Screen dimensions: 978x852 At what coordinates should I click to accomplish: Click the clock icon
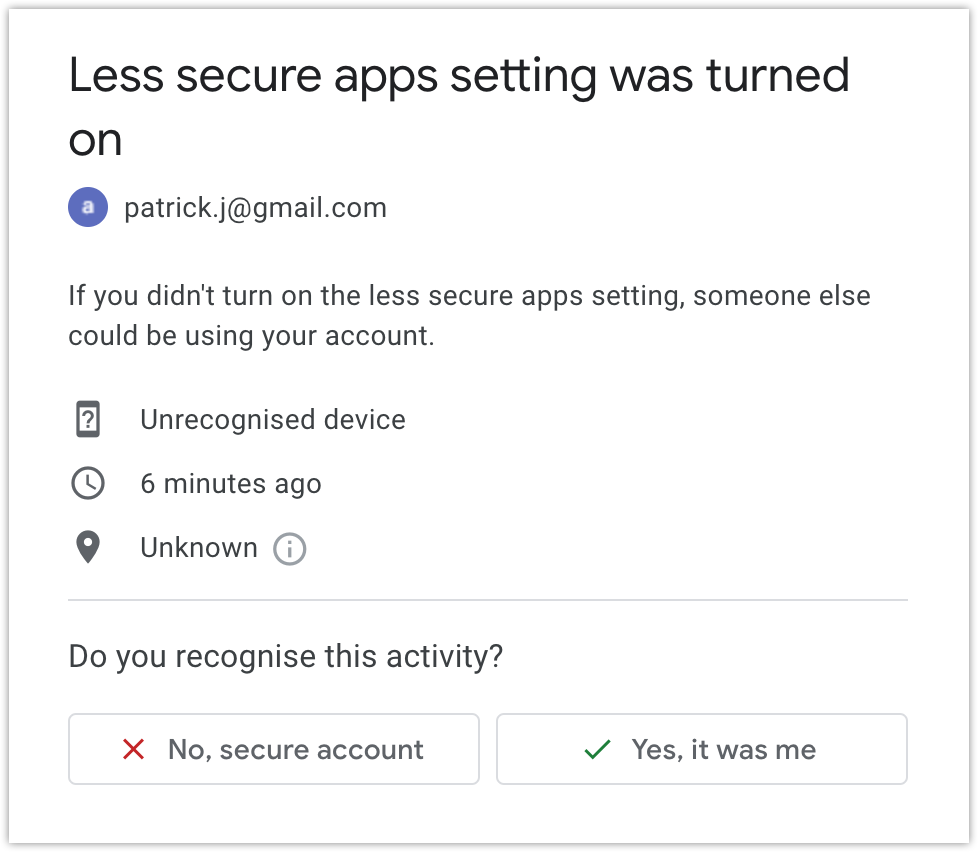point(88,484)
